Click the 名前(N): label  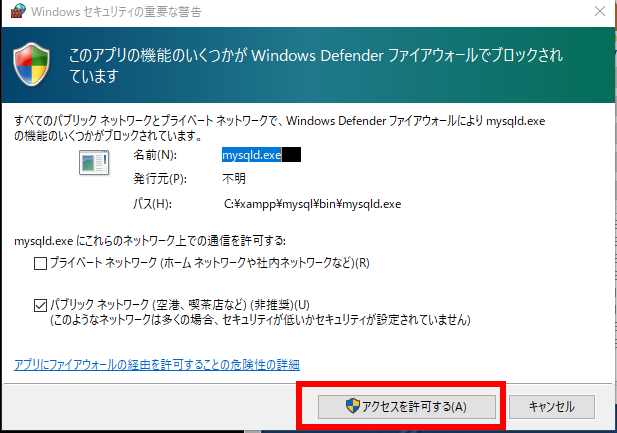click(155, 155)
